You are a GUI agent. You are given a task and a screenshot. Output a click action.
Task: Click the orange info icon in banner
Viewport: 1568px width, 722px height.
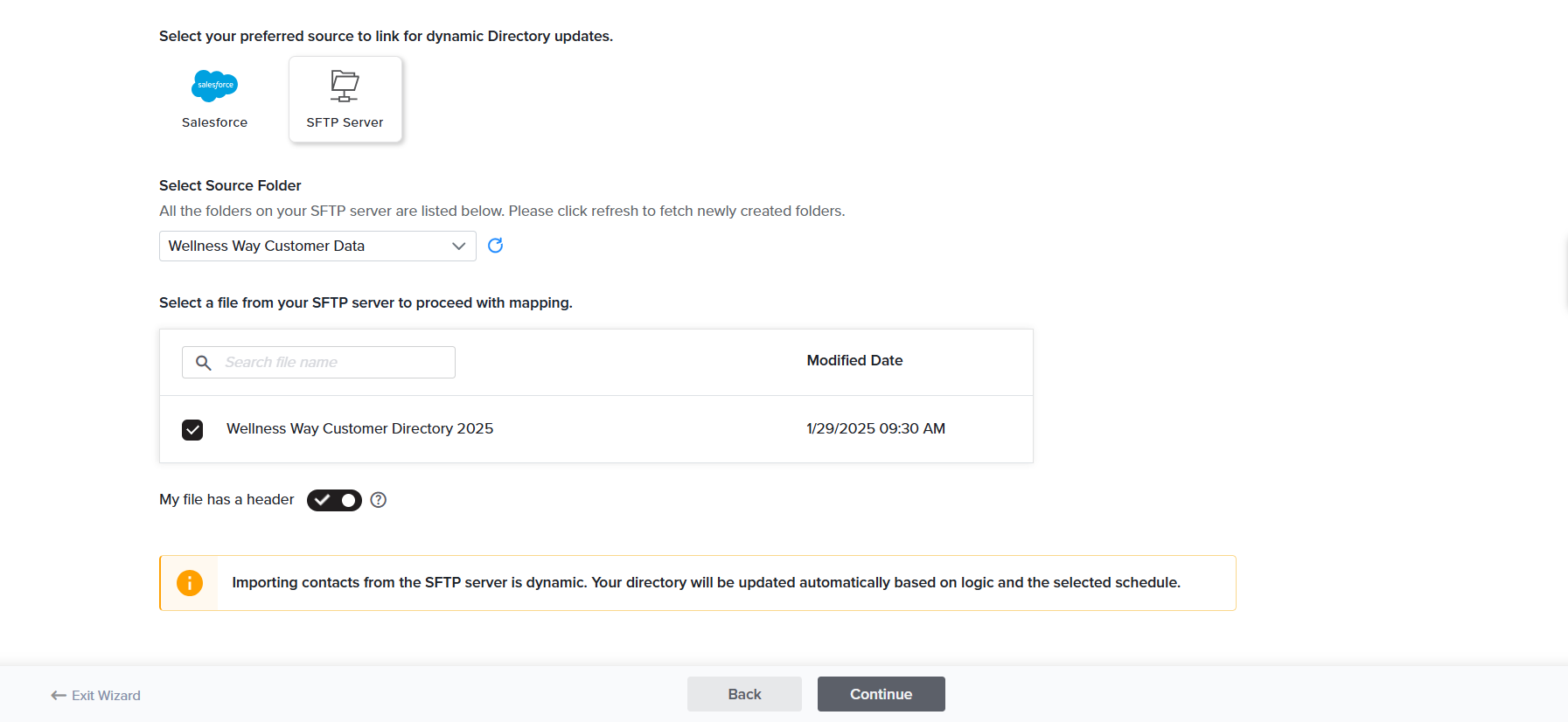pos(190,583)
